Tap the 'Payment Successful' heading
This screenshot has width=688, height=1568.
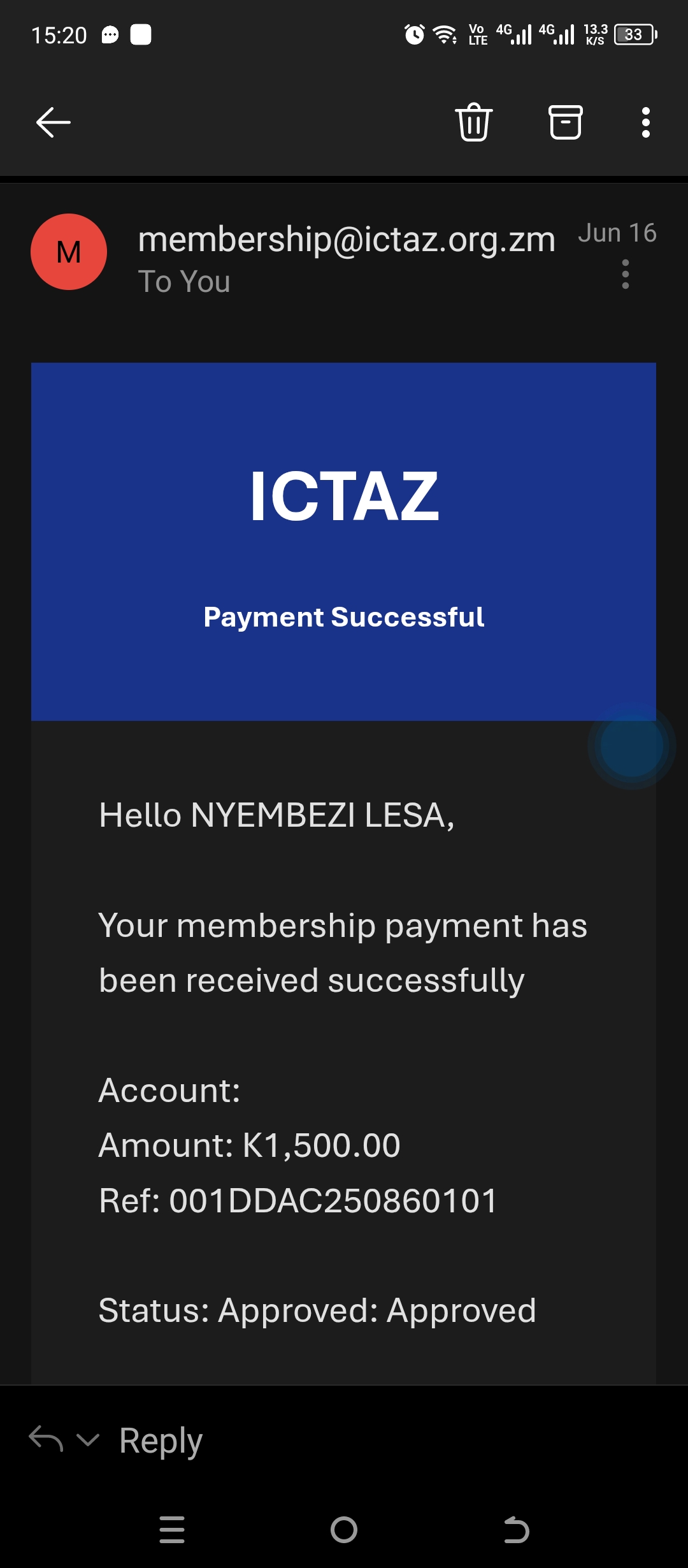click(344, 617)
